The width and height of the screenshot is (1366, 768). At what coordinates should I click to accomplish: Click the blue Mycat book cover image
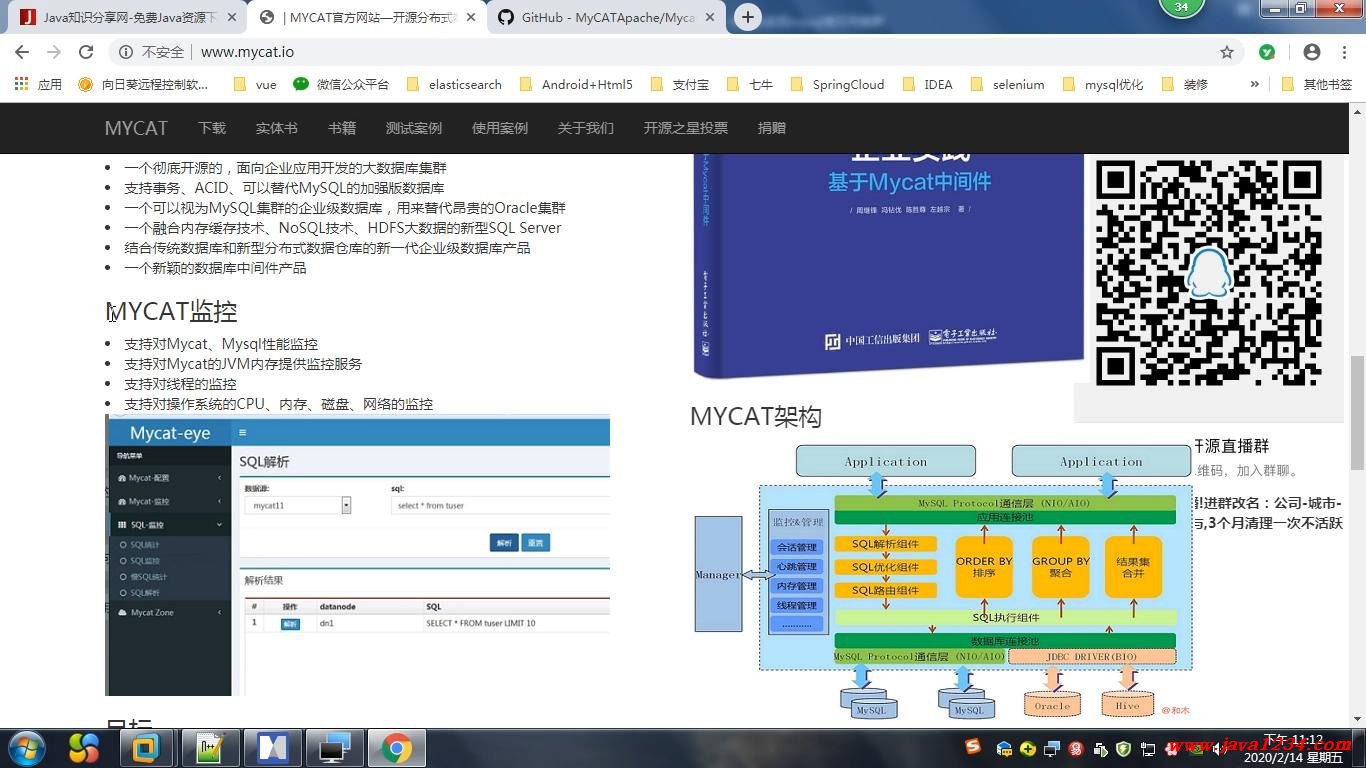click(x=889, y=266)
